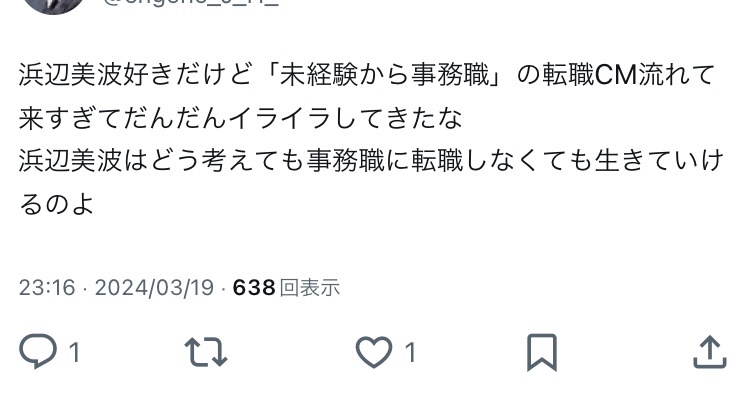The height and width of the screenshot is (420, 750).
Task: Click the 転職CM流れて text
Action: [628, 75]
